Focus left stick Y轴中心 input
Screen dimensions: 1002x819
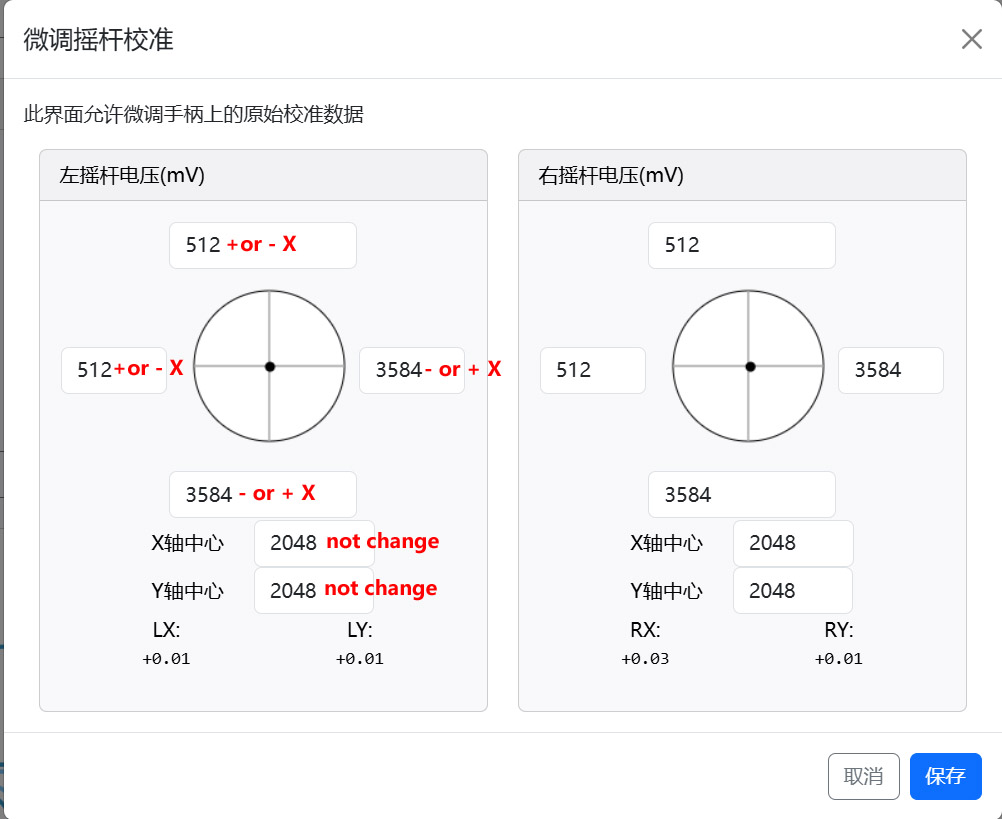point(313,591)
